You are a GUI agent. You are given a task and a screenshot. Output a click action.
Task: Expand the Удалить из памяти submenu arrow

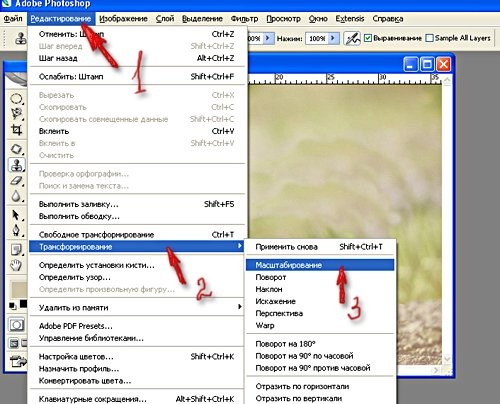[x=239, y=307]
